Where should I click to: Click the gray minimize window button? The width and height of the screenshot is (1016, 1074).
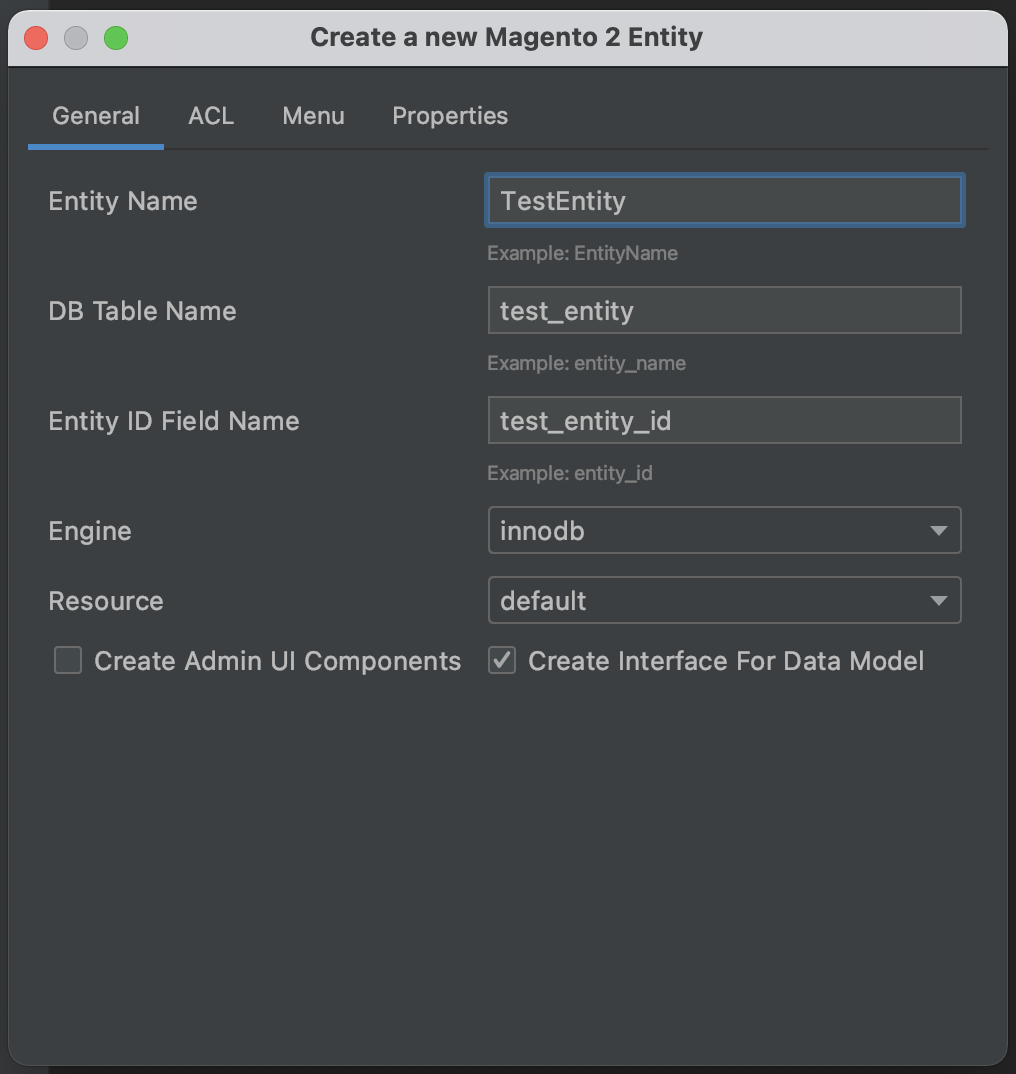76,38
